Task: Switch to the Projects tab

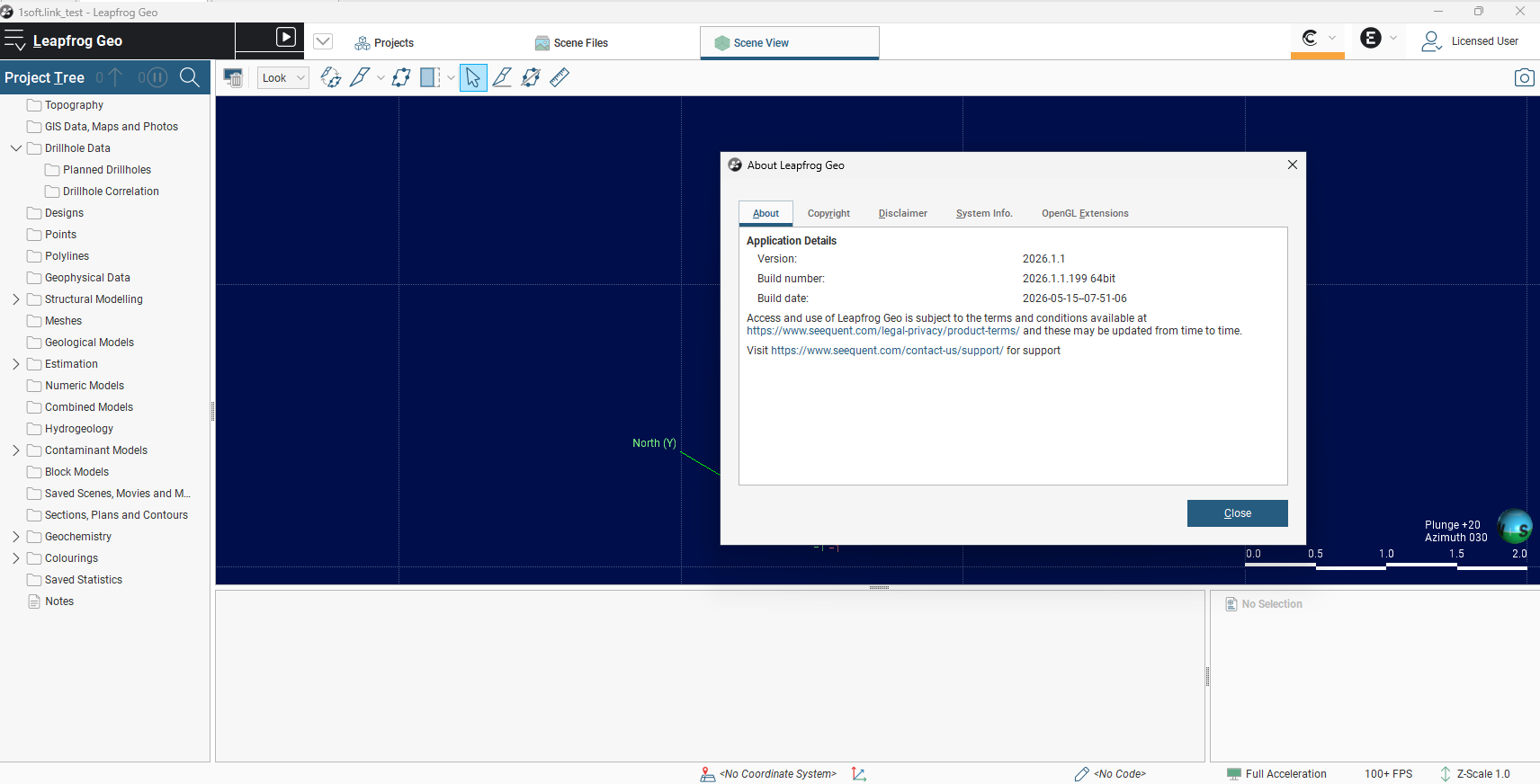Action: [x=384, y=43]
